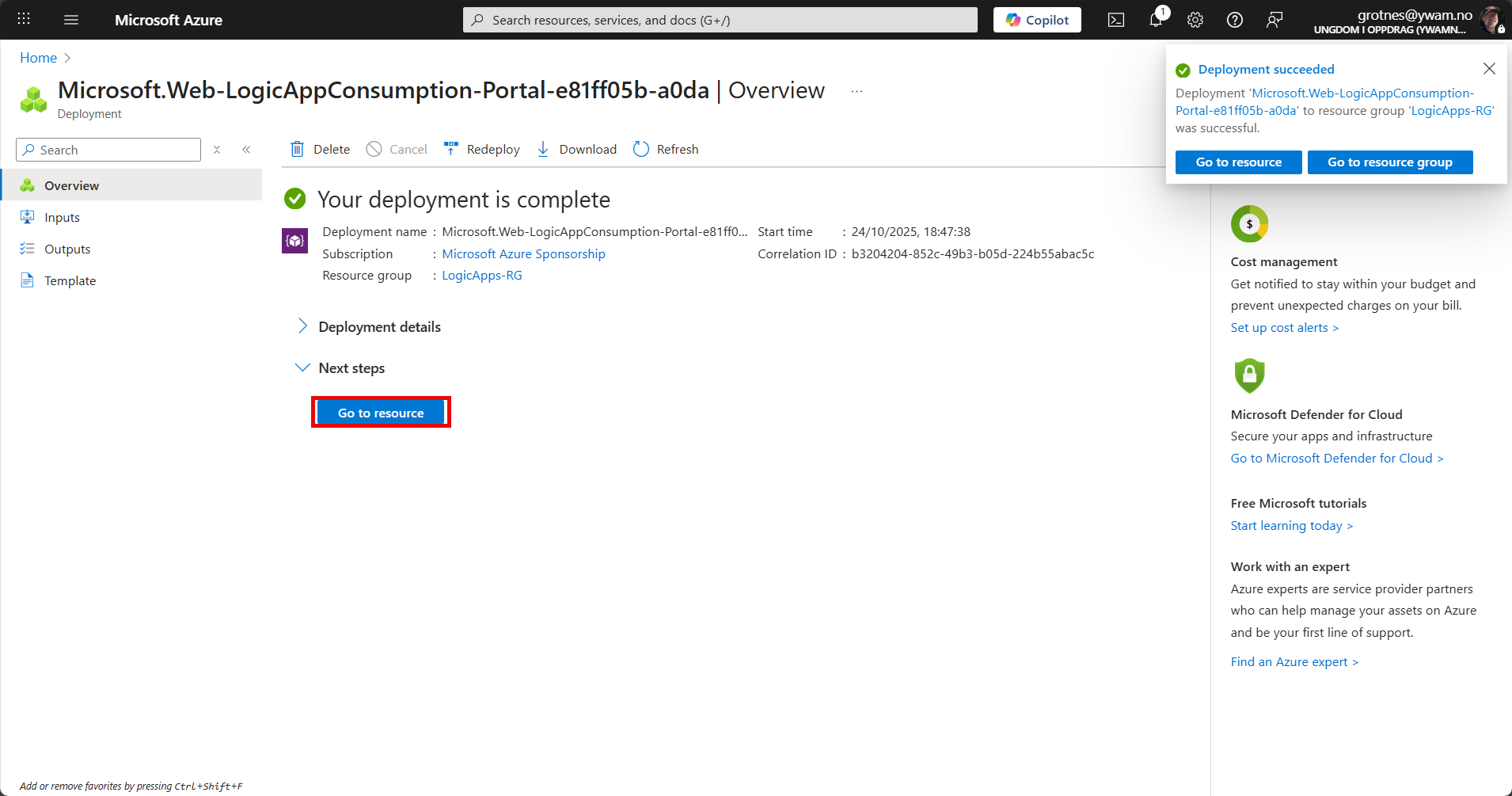Open the feedback icon
This screenshot has width=1512, height=796.
[1275, 20]
